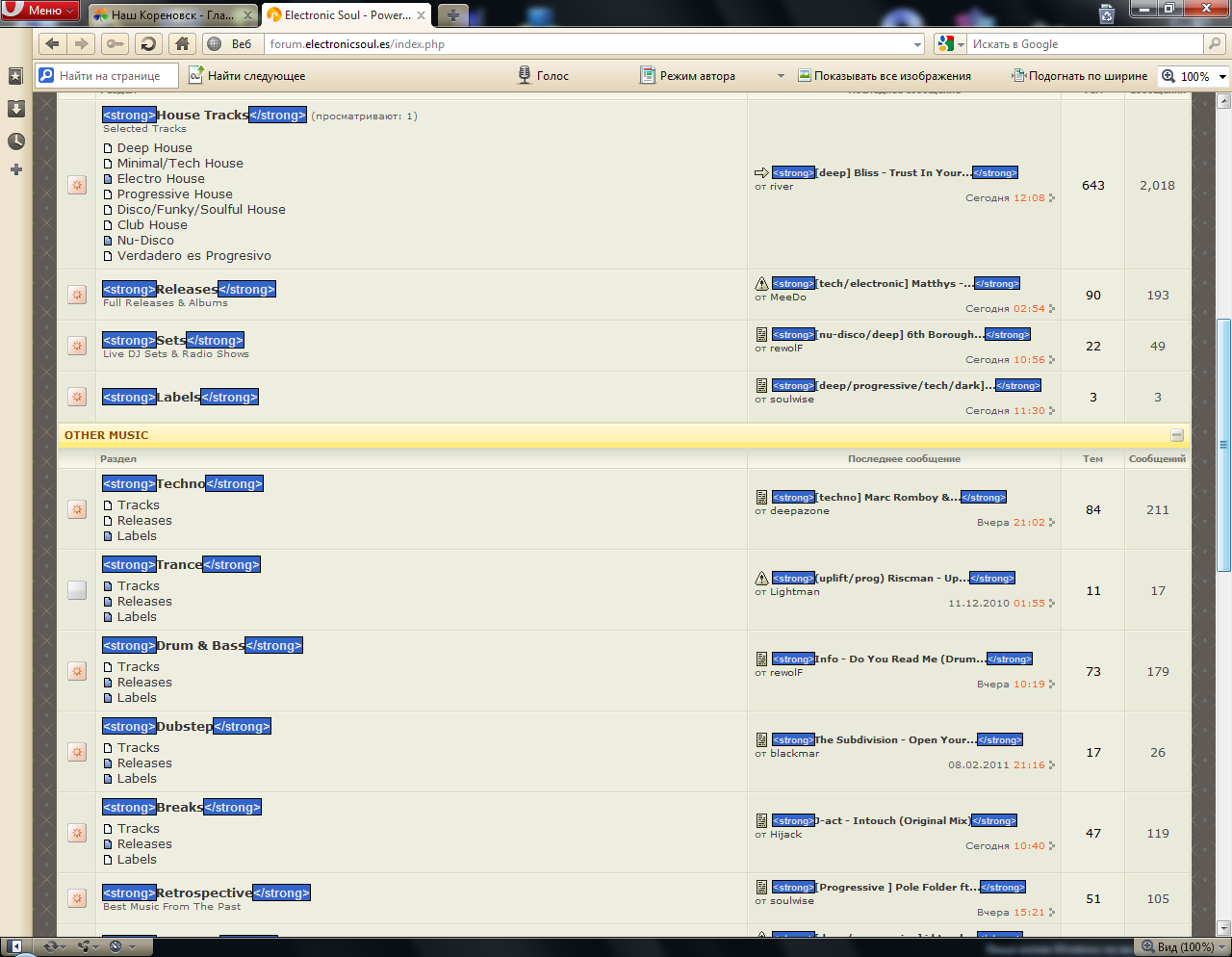Image resolution: width=1232 pixels, height=957 pixels.
Task: Open Opera Unite status icon
Action: coord(88,946)
